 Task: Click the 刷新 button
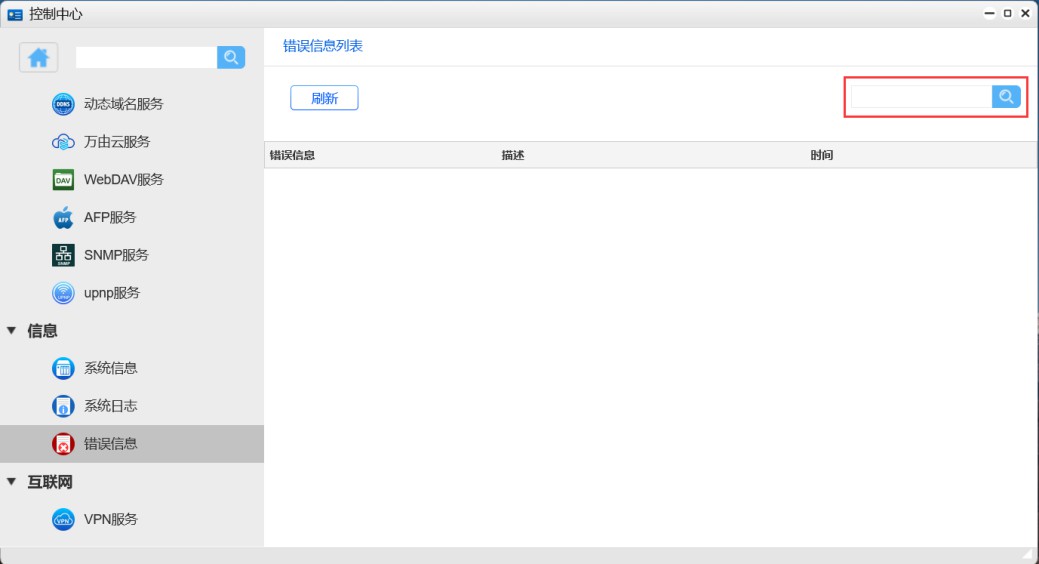point(324,98)
